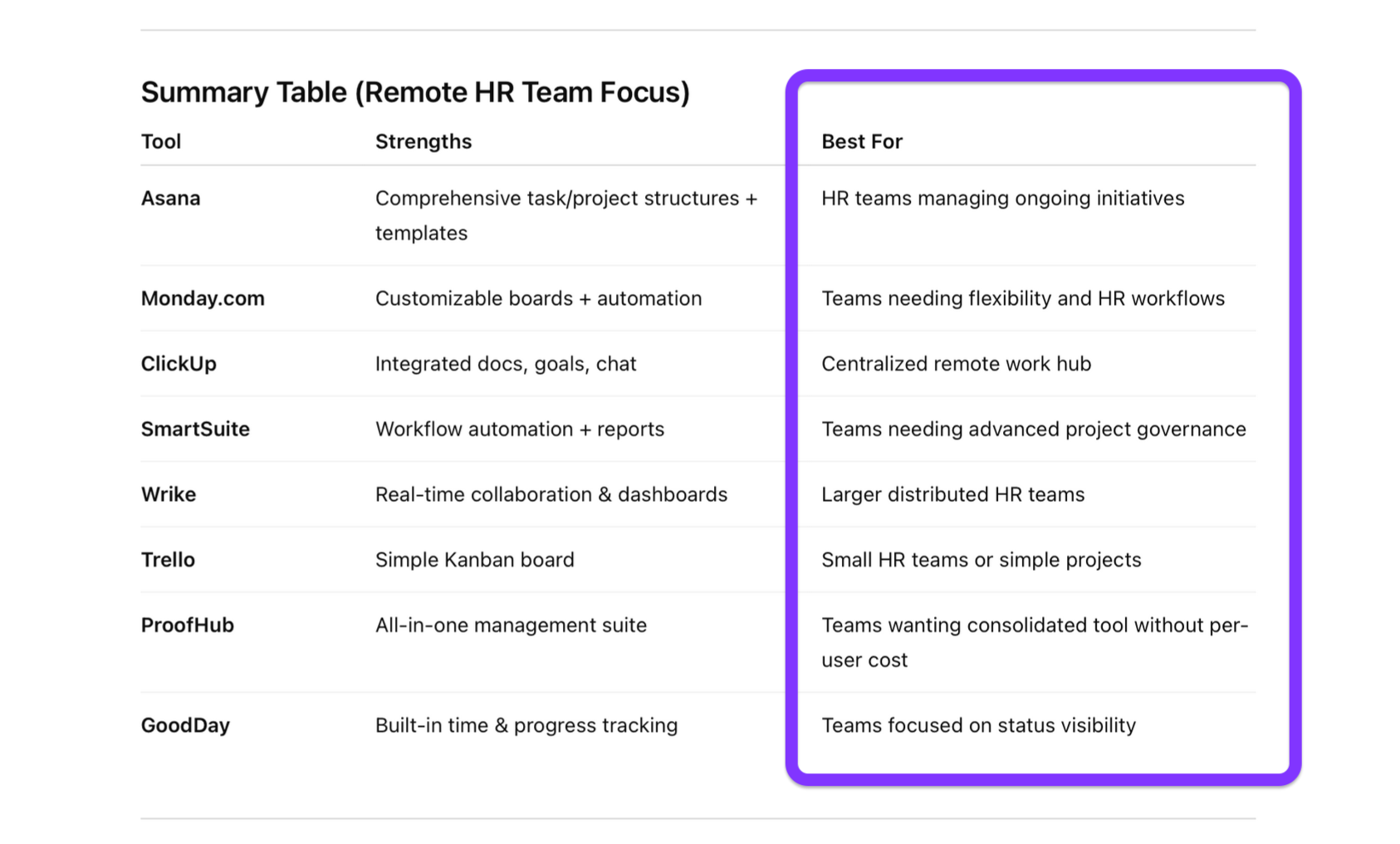Click the SmartSuite row label
1400x844 pixels.
click(x=195, y=429)
